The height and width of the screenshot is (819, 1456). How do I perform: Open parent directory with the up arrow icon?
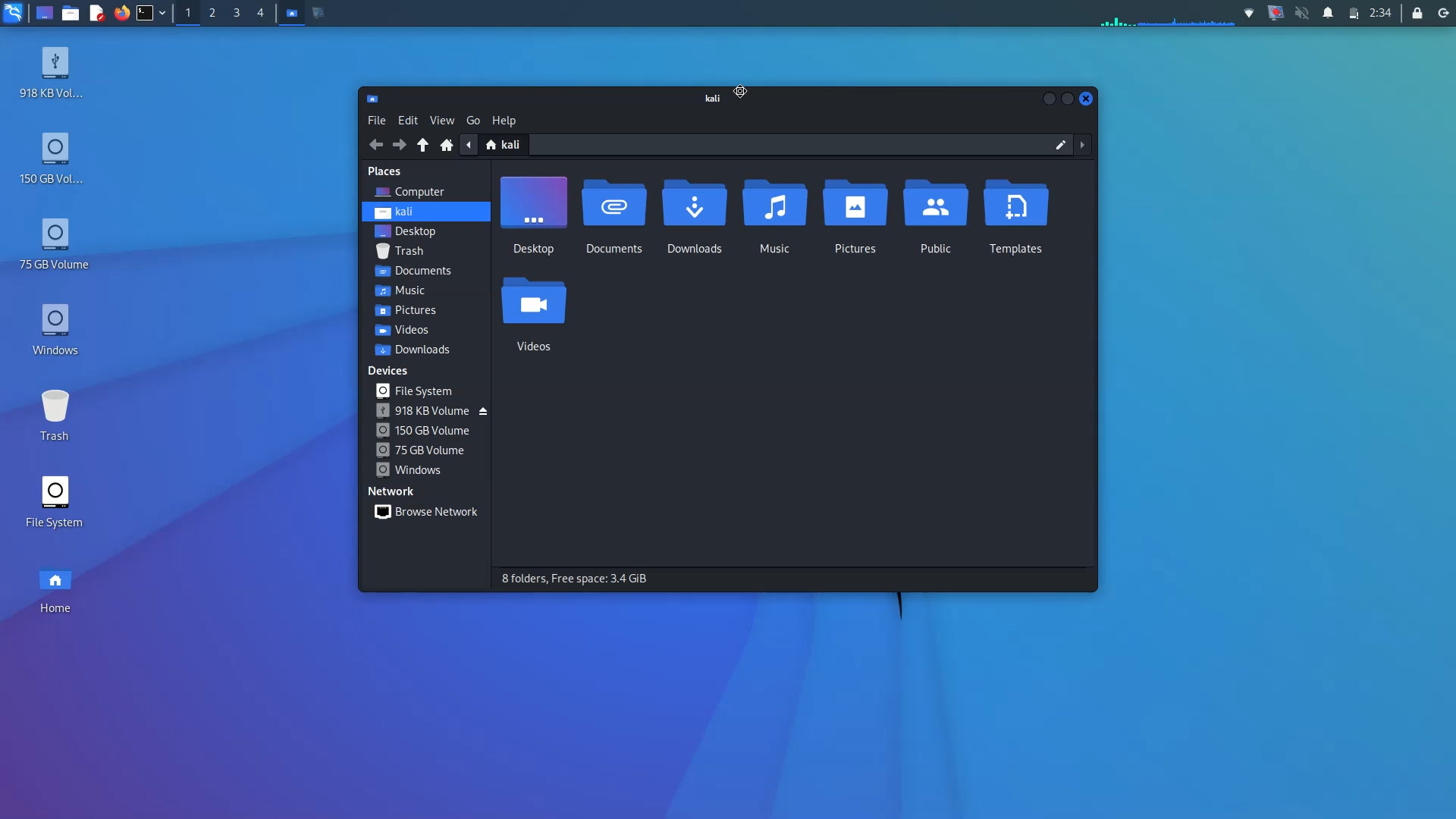[422, 144]
